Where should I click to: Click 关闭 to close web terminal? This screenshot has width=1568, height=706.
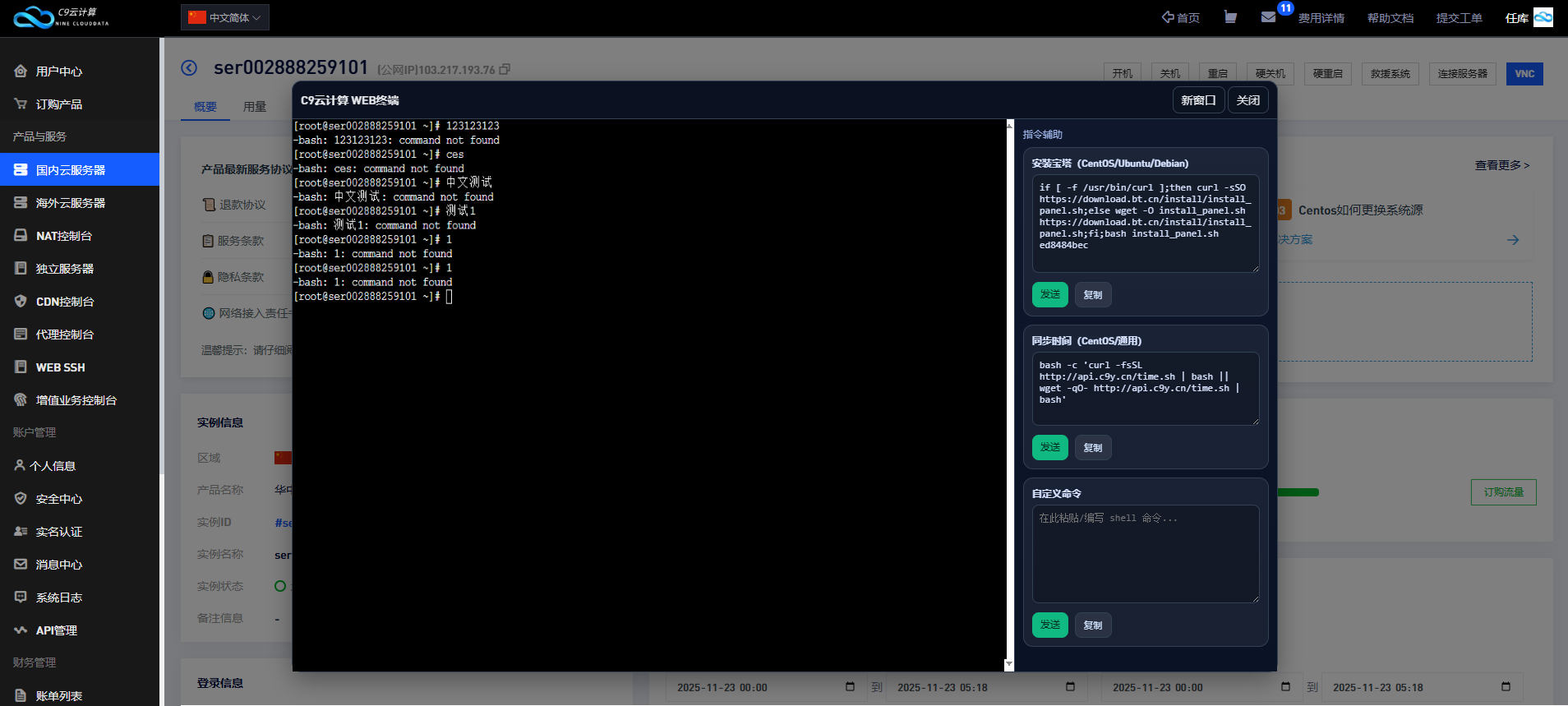pos(1248,100)
